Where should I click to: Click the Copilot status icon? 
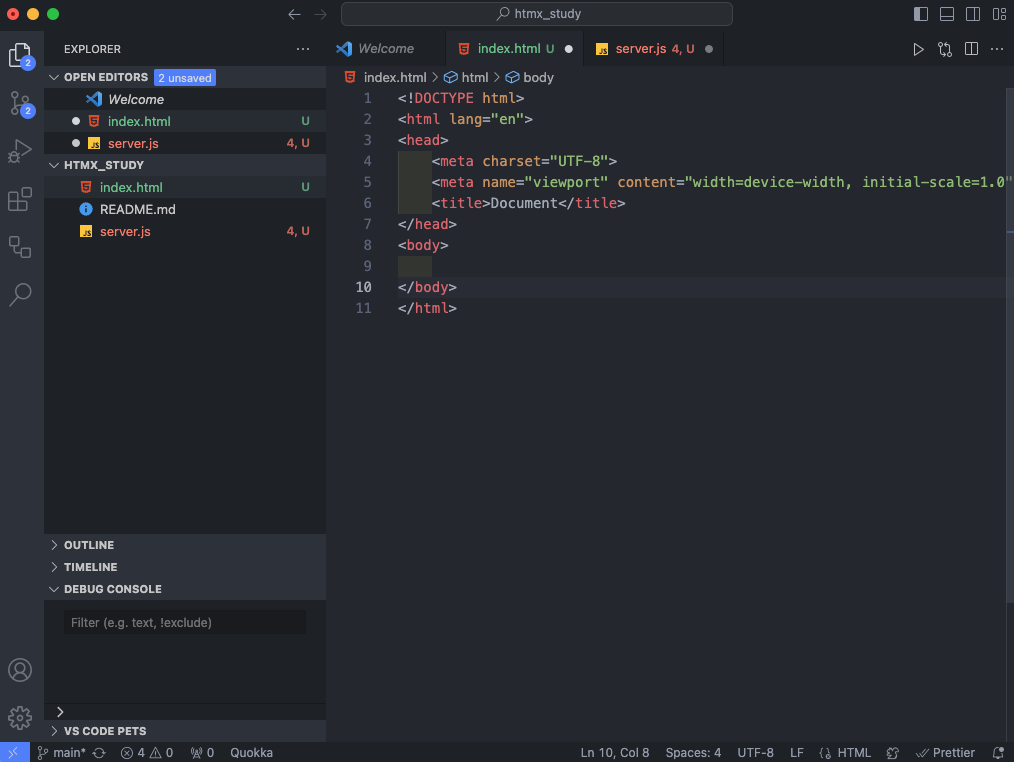click(x=893, y=753)
